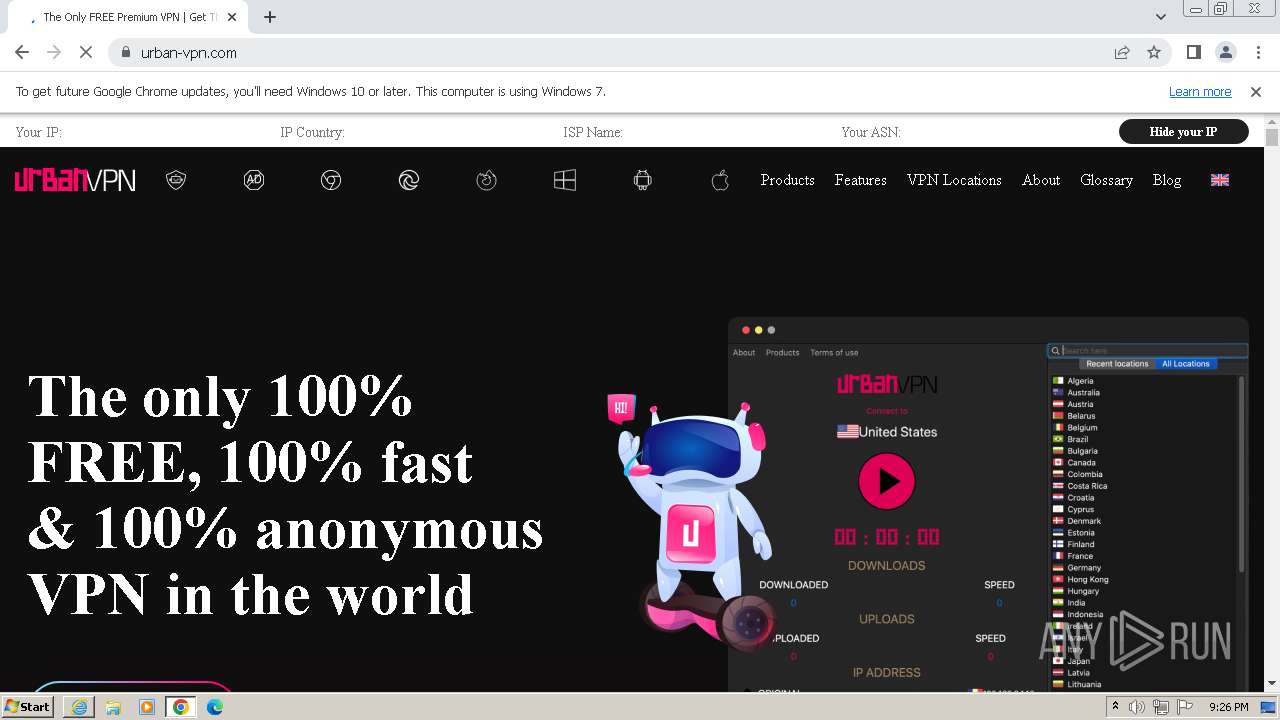This screenshot has height=720, width=1280.
Task: Open the UK flag language selector
Action: click(x=1220, y=180)
